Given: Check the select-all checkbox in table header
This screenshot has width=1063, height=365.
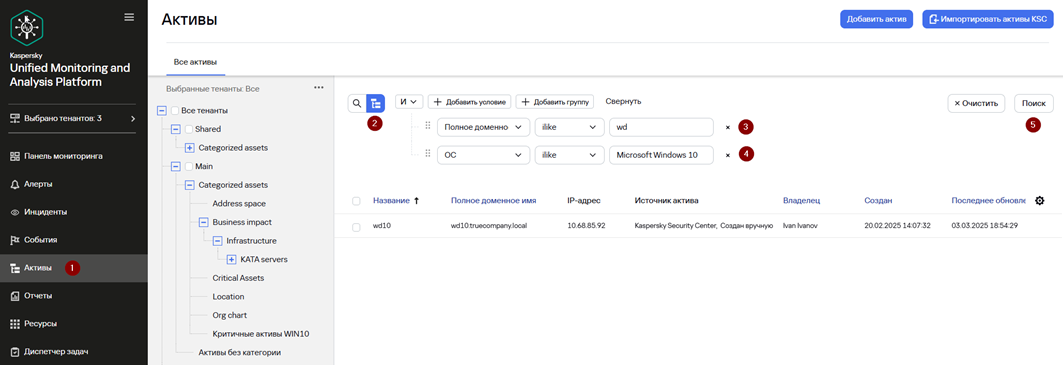Looking at the screenshot, I should pyautogui.click(x=357, y=201).
